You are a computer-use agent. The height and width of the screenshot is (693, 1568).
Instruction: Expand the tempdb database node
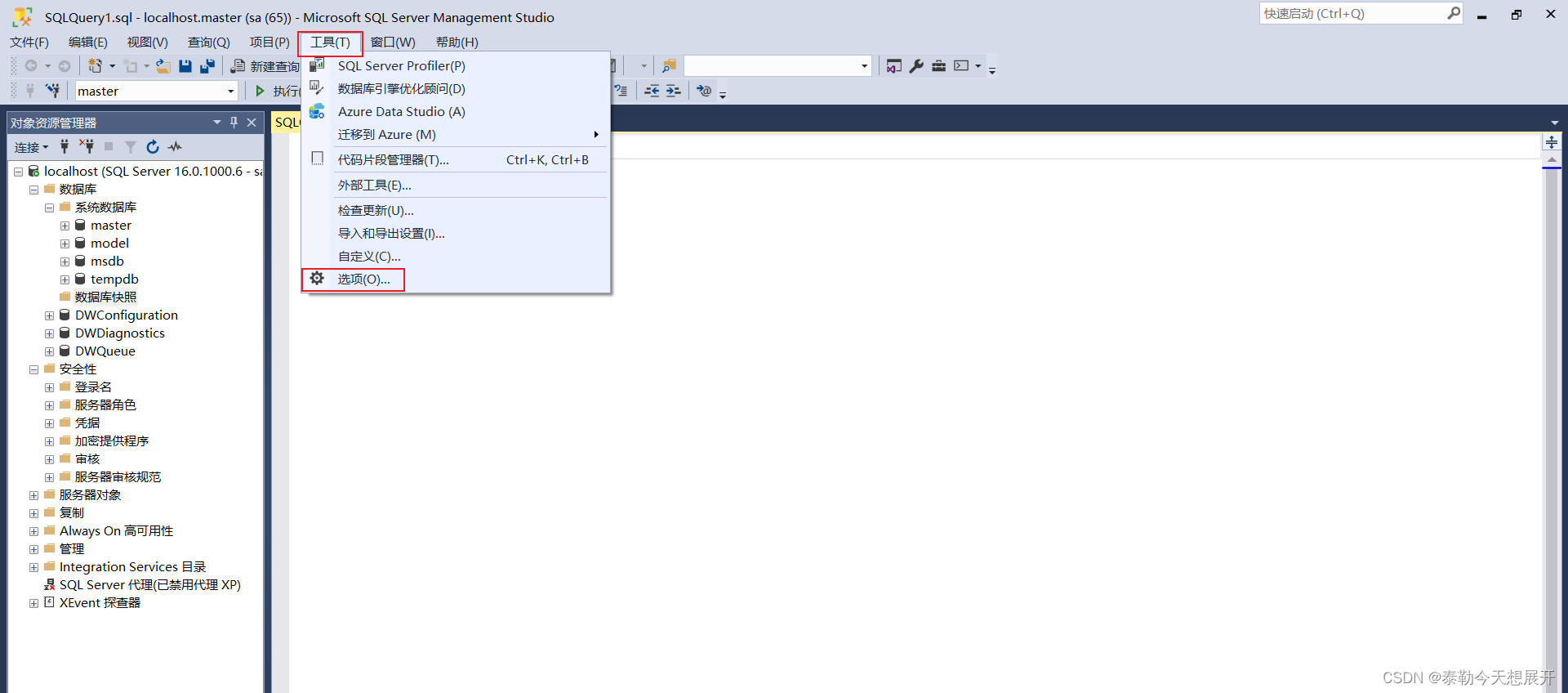[65, 279]
